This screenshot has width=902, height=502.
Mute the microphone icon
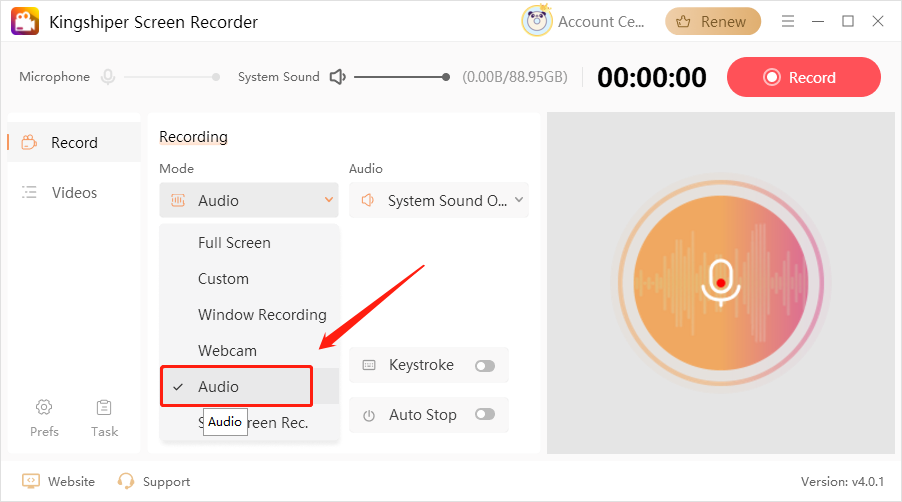click(108, 76)
